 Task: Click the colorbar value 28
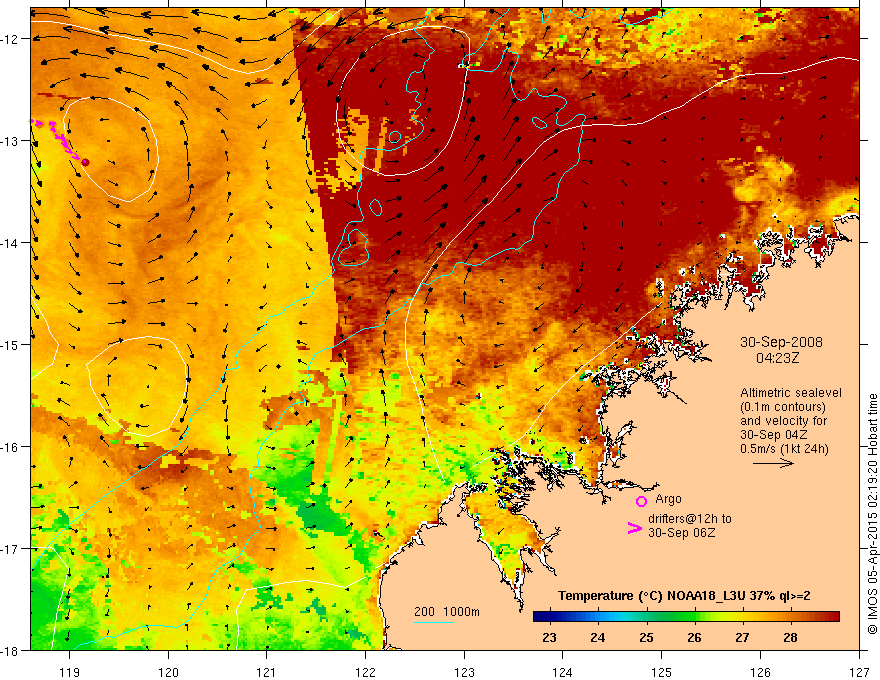tap(790, 637)
